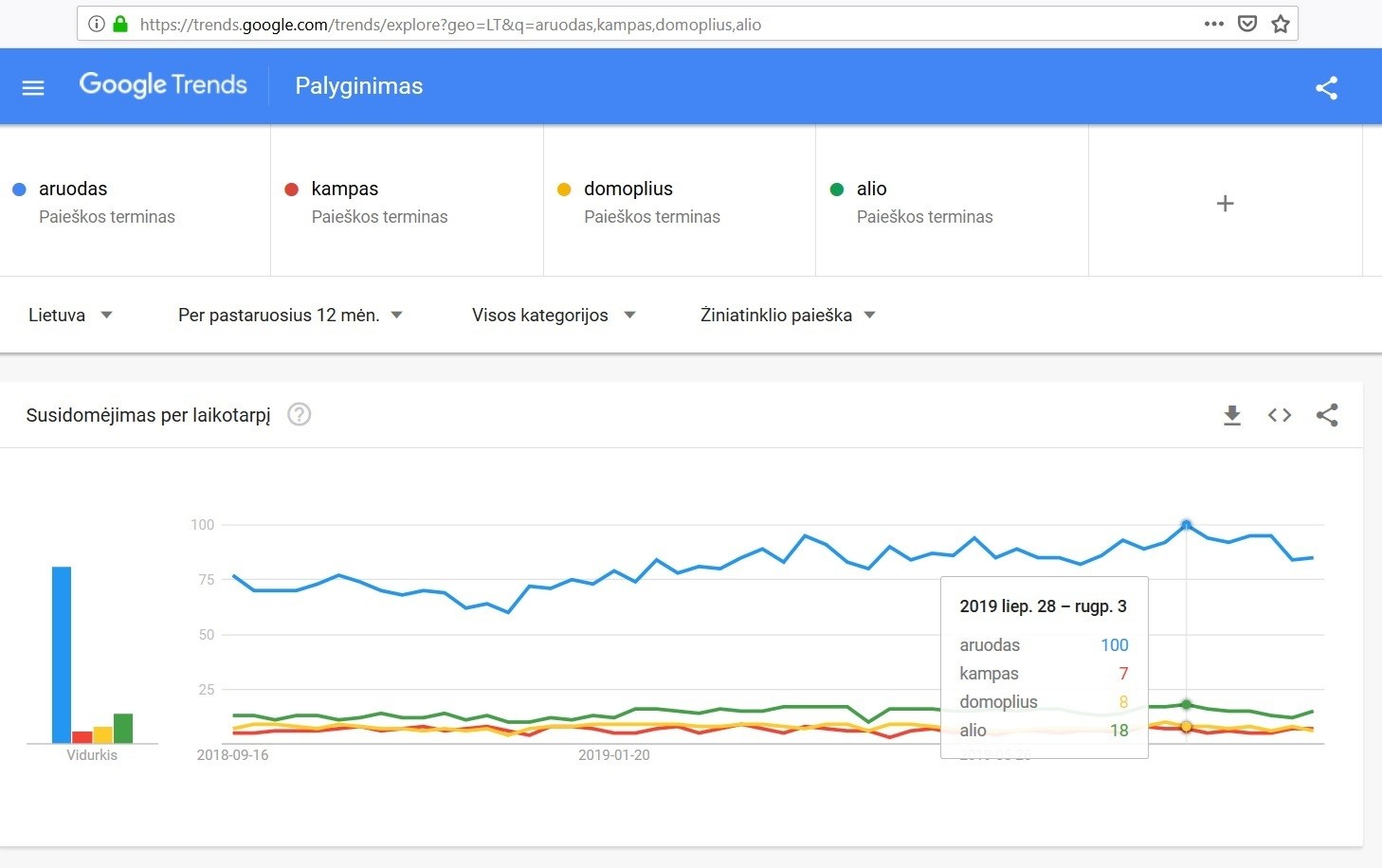Viewport: 1382px width, 868px height.
Task: Click the share icon in blue header
Action: (1327, 88)
